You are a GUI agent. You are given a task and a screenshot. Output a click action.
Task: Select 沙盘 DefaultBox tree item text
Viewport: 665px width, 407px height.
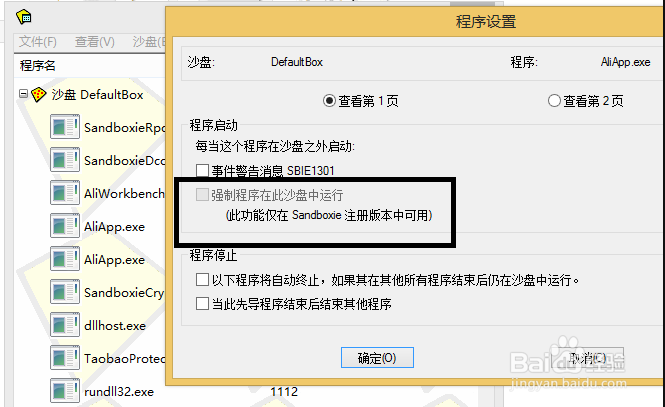98,95
